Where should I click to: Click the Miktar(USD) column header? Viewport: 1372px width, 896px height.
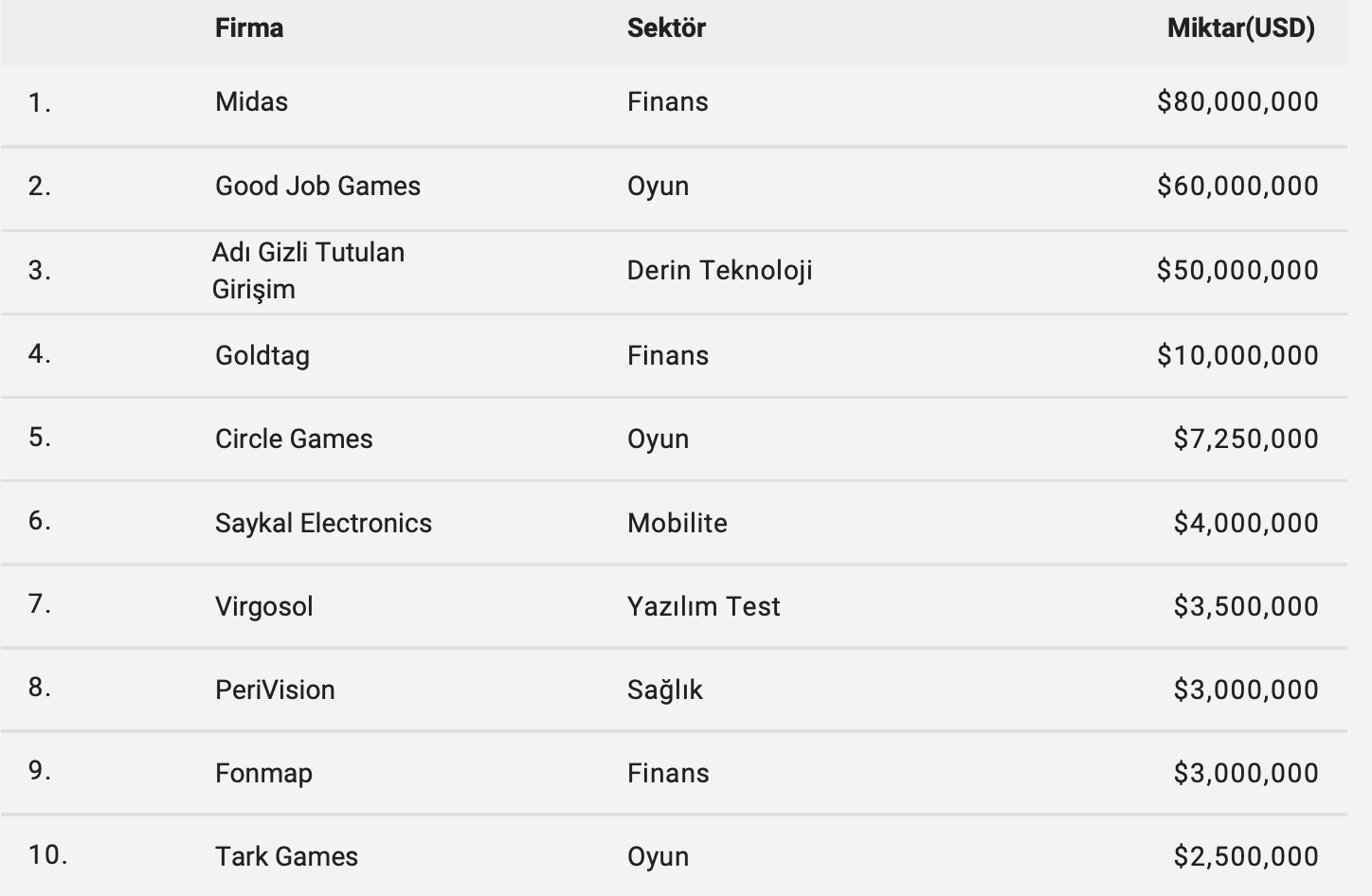pos(1240,28)
